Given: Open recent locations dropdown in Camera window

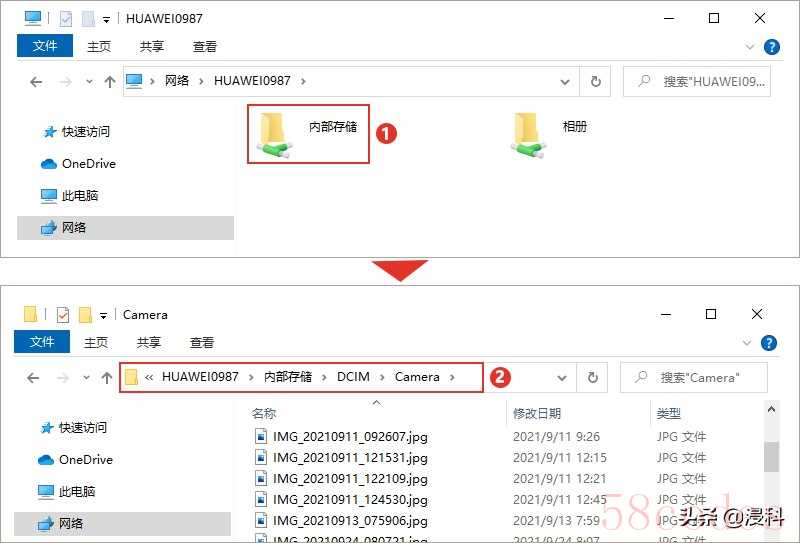Looking at the screenshot, I should (x=86, y=378).
